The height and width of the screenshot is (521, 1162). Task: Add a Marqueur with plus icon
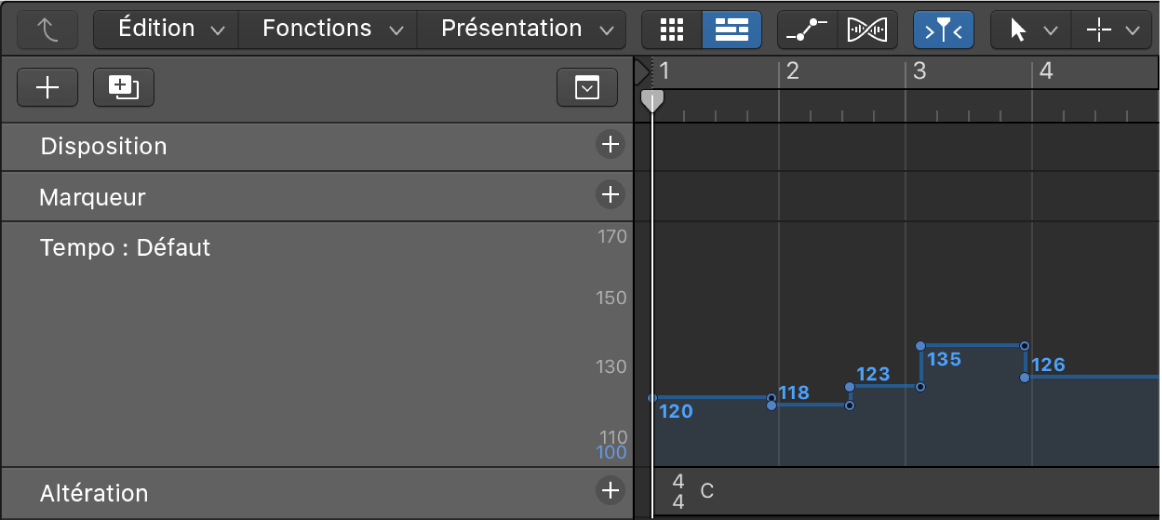click(609, 194)
